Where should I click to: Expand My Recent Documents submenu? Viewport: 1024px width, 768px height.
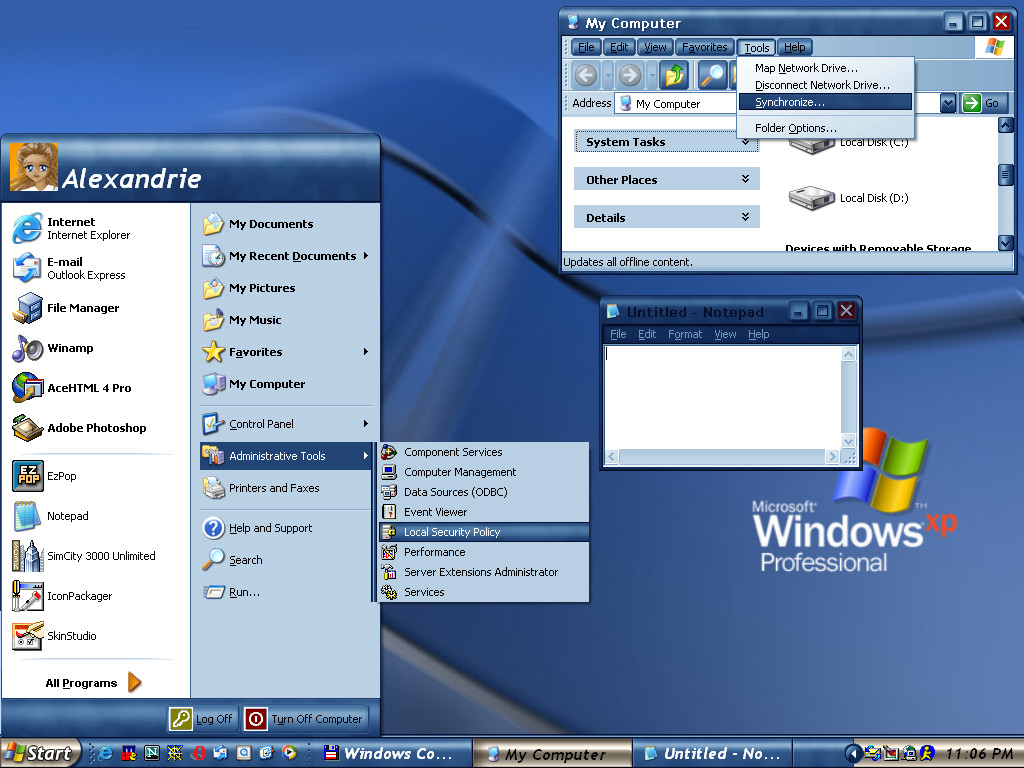click(x=366, y=256)
